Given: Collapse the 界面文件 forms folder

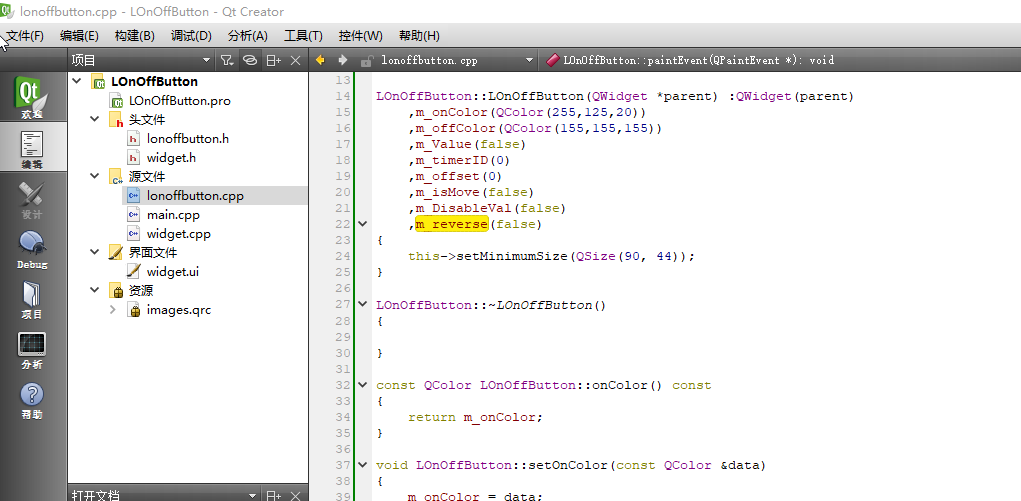Looking at the screenshot, I should pos(95,252).
